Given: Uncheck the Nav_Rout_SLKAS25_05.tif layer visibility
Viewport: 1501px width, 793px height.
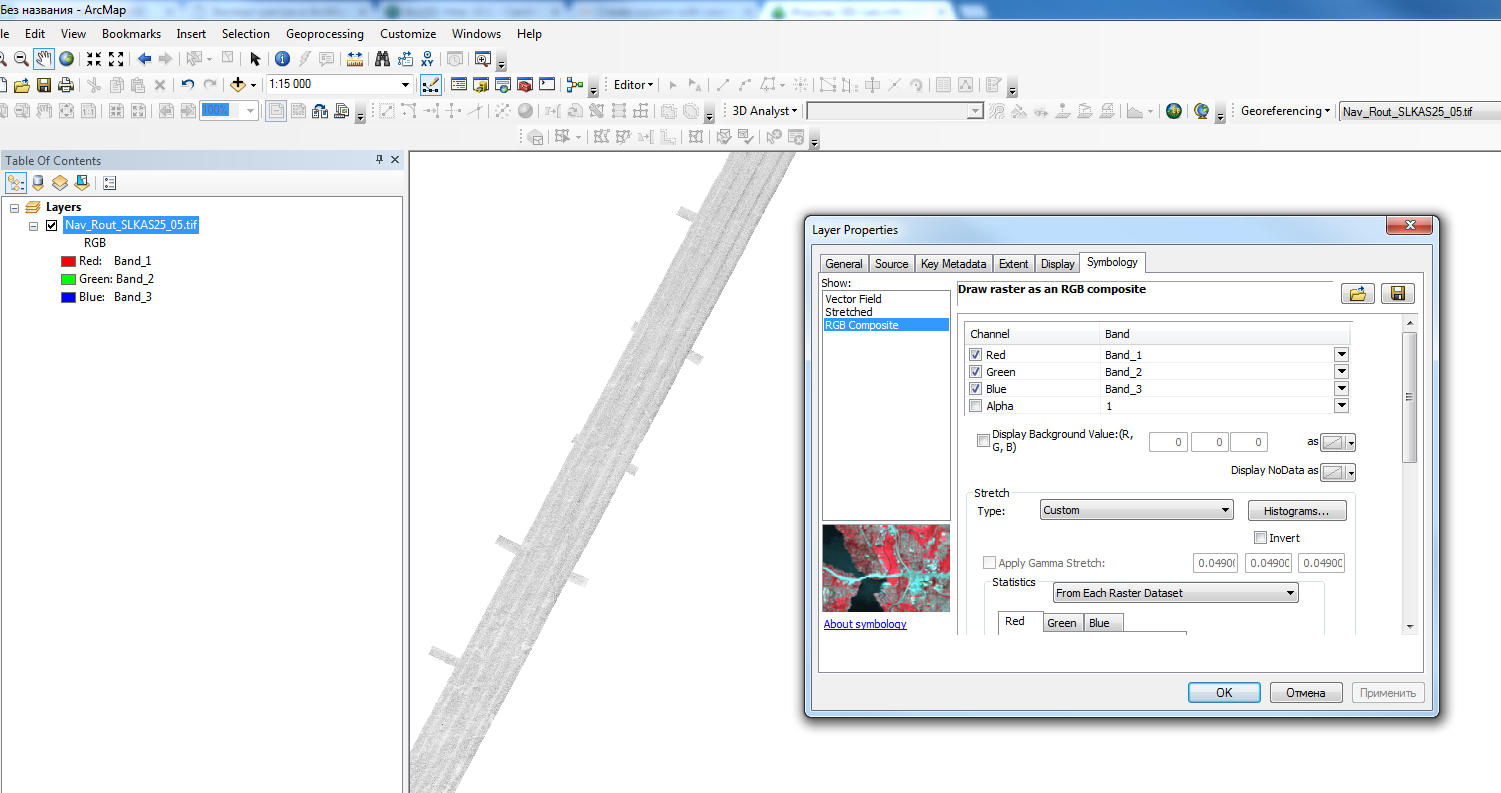Looking at the screenshot, I should point(52,226).
